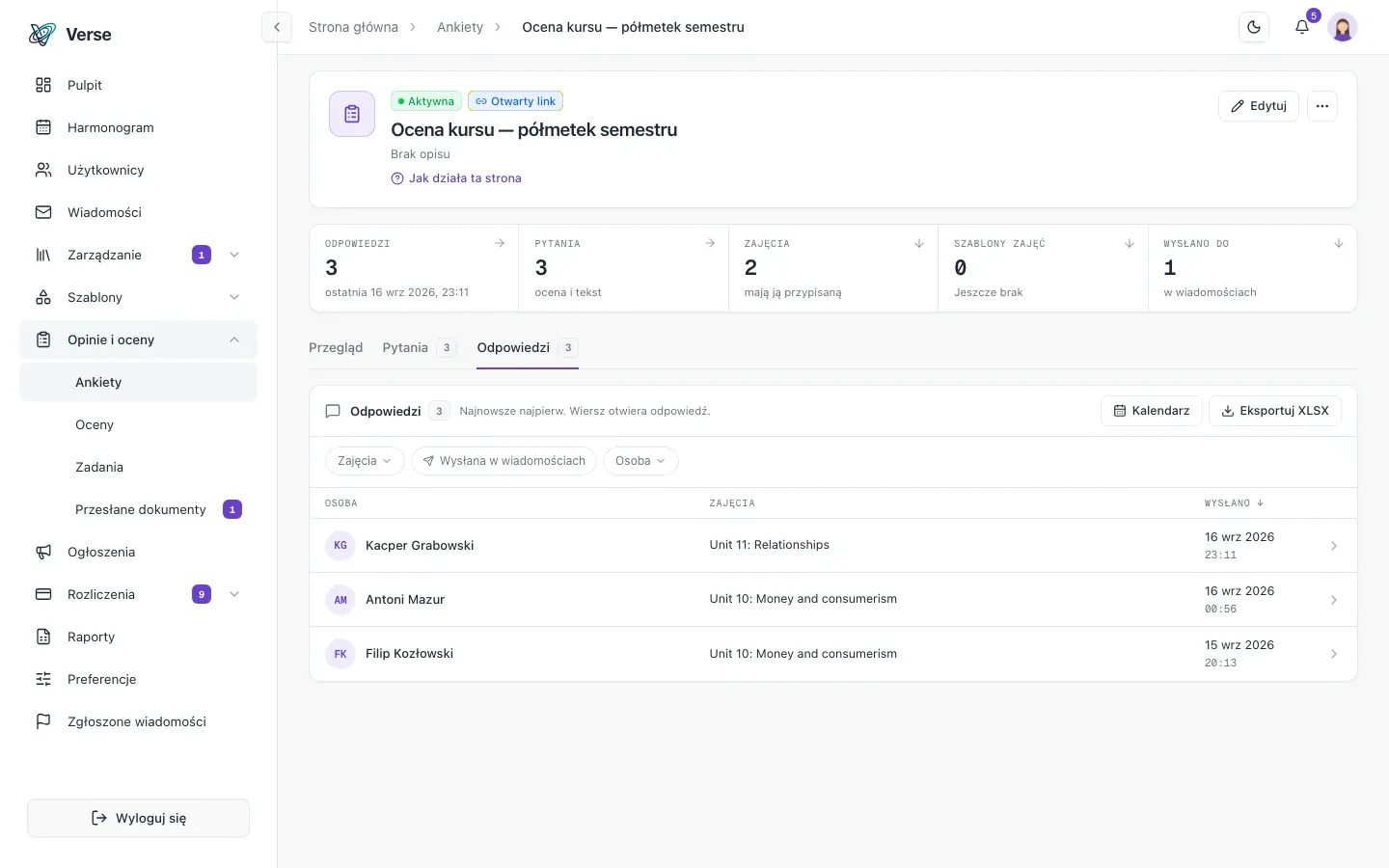The image size is (1389, 868).
Task: Open Oceny in the sidebar submenu
Action: pos(139,424)
